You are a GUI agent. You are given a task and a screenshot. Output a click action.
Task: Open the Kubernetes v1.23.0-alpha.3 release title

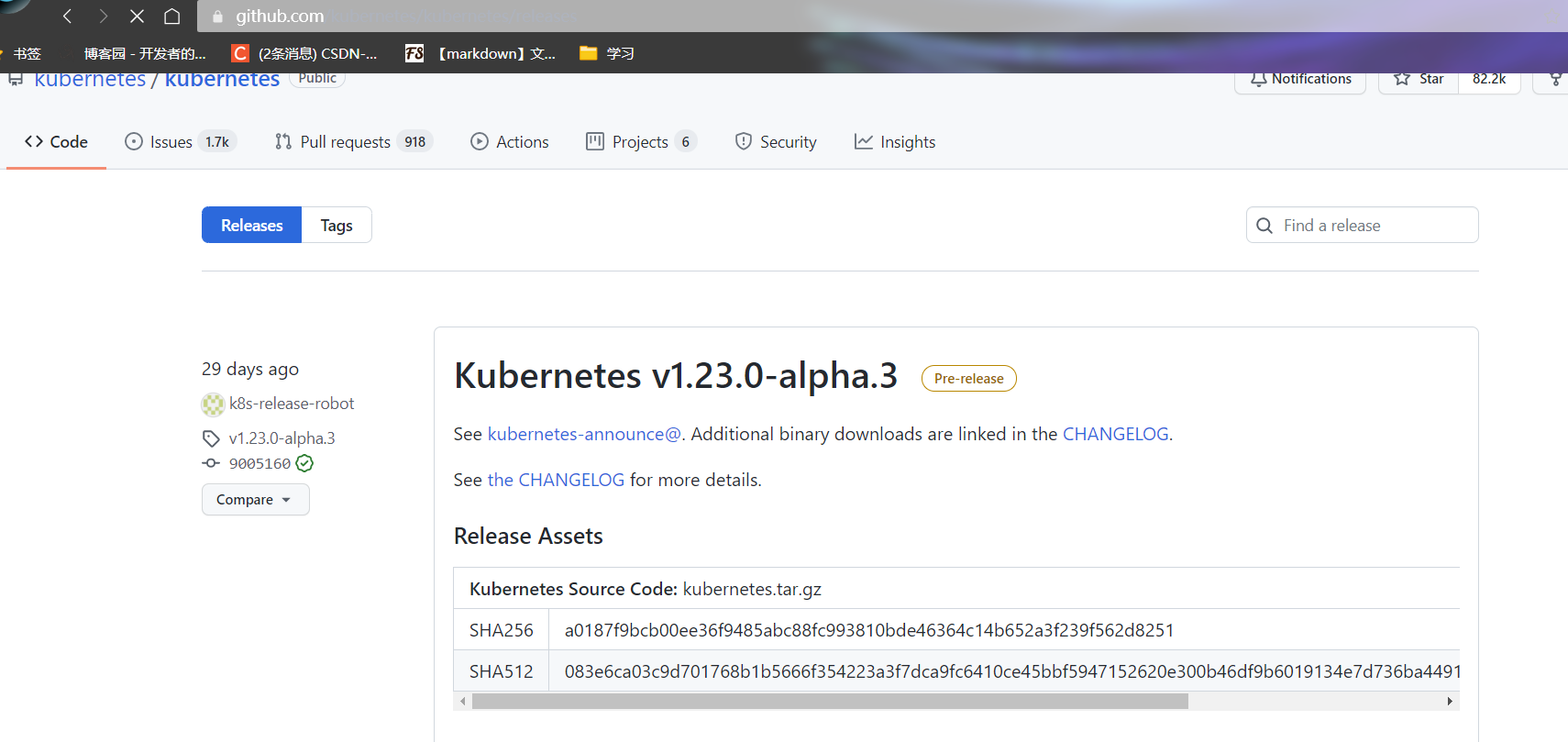click(676, 376)
